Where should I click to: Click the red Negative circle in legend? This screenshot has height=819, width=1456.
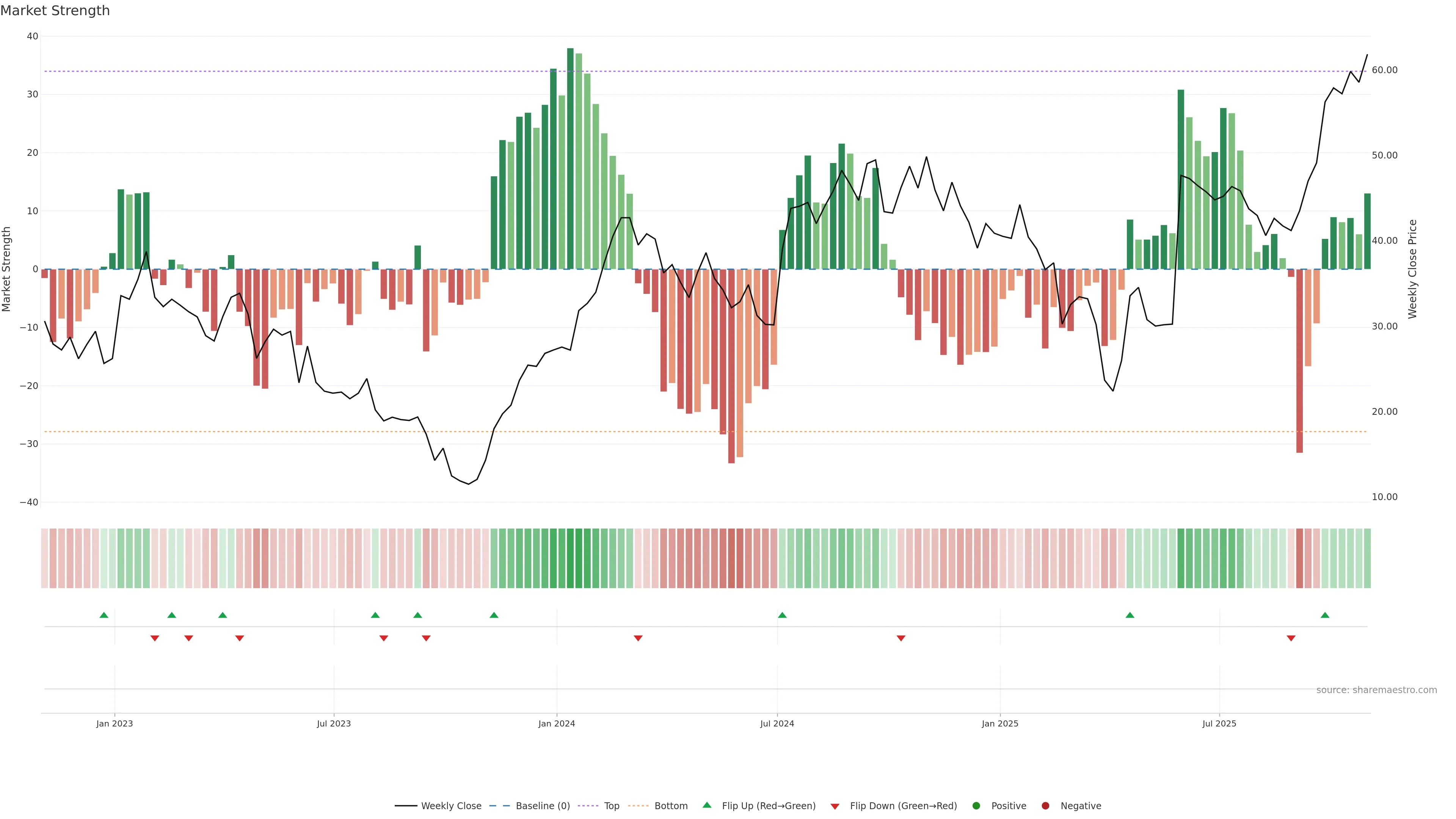click(x=1045, y=806)
